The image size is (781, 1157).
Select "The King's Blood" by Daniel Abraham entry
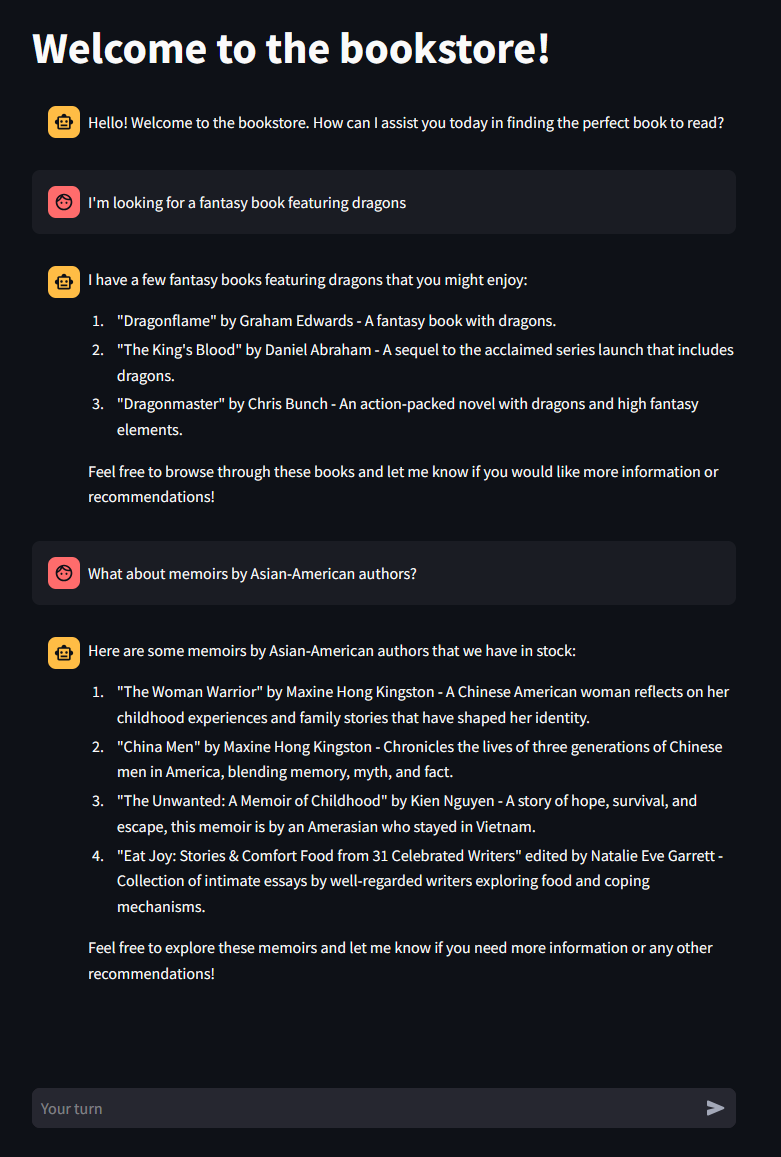[x=425, y=362]
